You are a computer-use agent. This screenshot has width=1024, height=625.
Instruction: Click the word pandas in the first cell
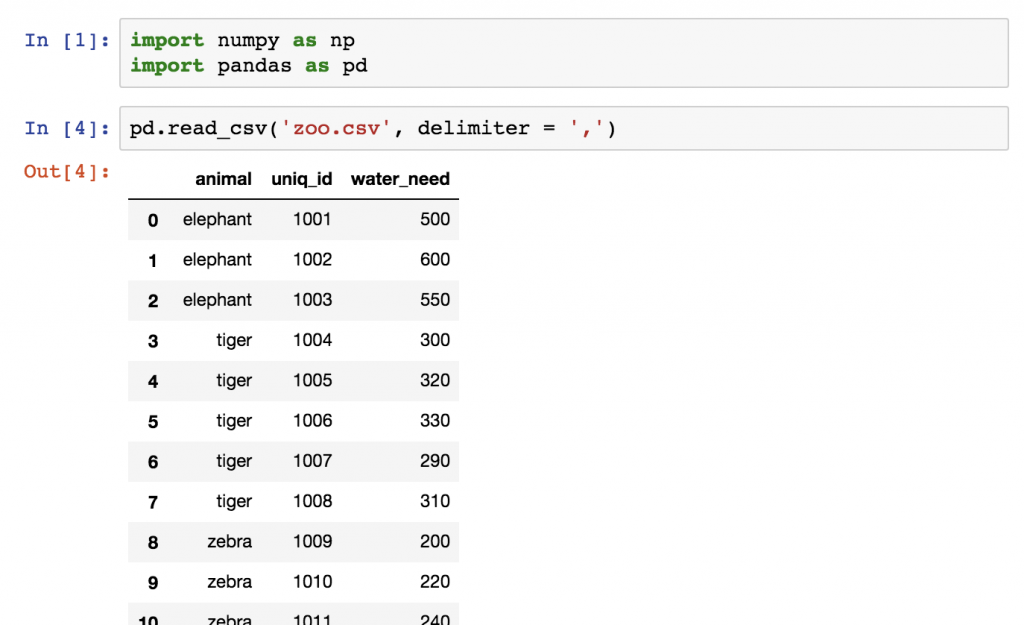[254, 65]
